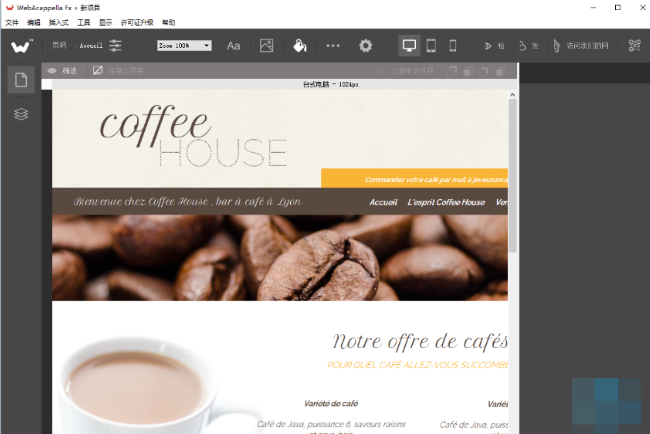Open the paint bucket color theme tool
The width and height of the screenshot is (650, 434).
[300, 46]
